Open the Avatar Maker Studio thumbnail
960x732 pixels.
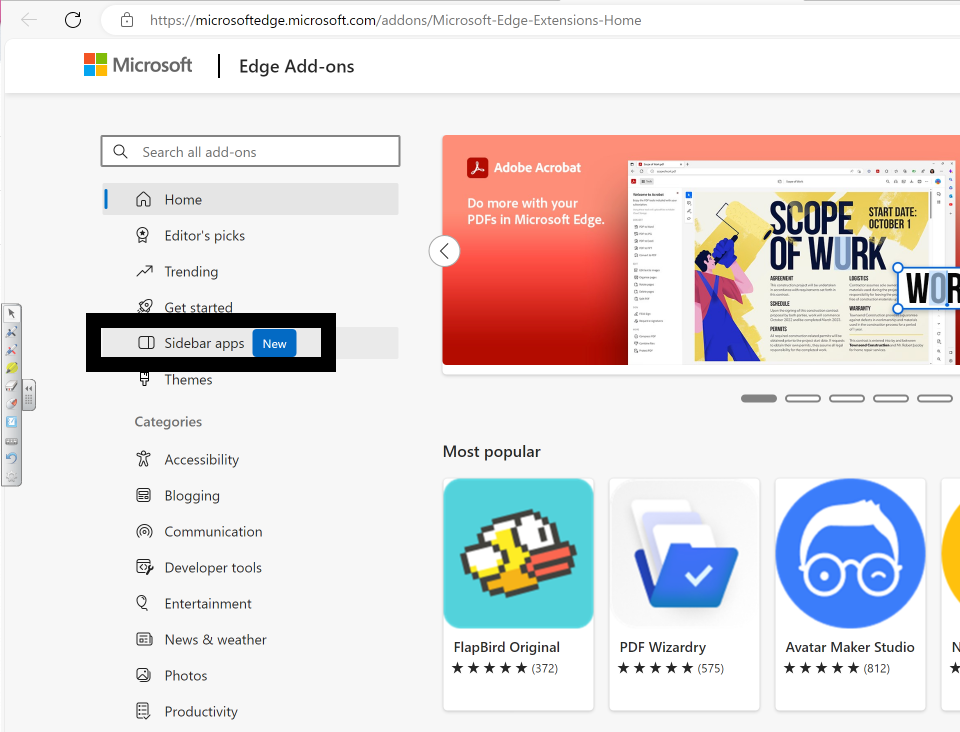click(x=850, y=553)
